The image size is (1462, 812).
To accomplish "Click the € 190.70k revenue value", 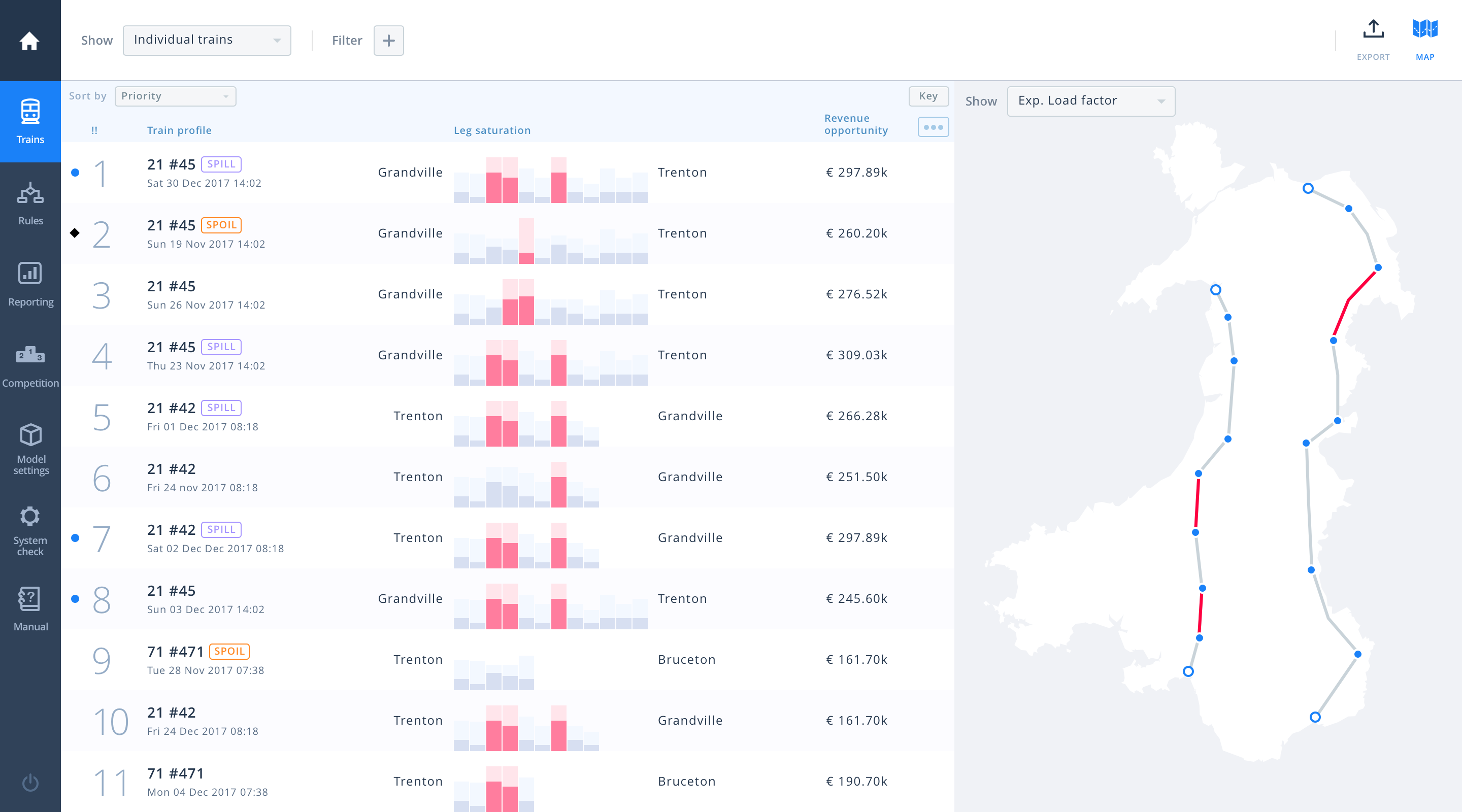I will click(856, 782).
